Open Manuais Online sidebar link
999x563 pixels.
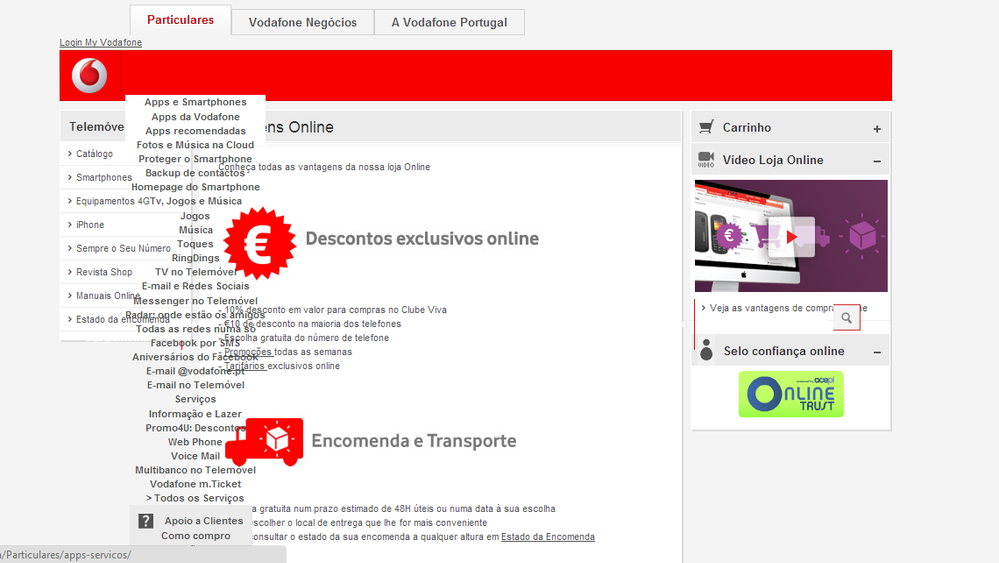point(108,296)
